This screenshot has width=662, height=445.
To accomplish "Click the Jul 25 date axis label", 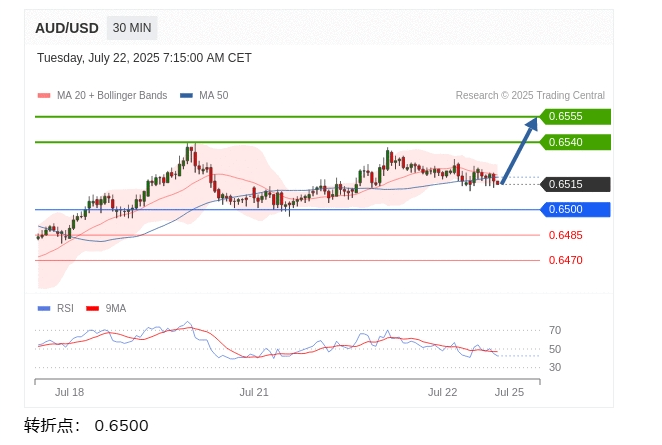I will [509, 392].
